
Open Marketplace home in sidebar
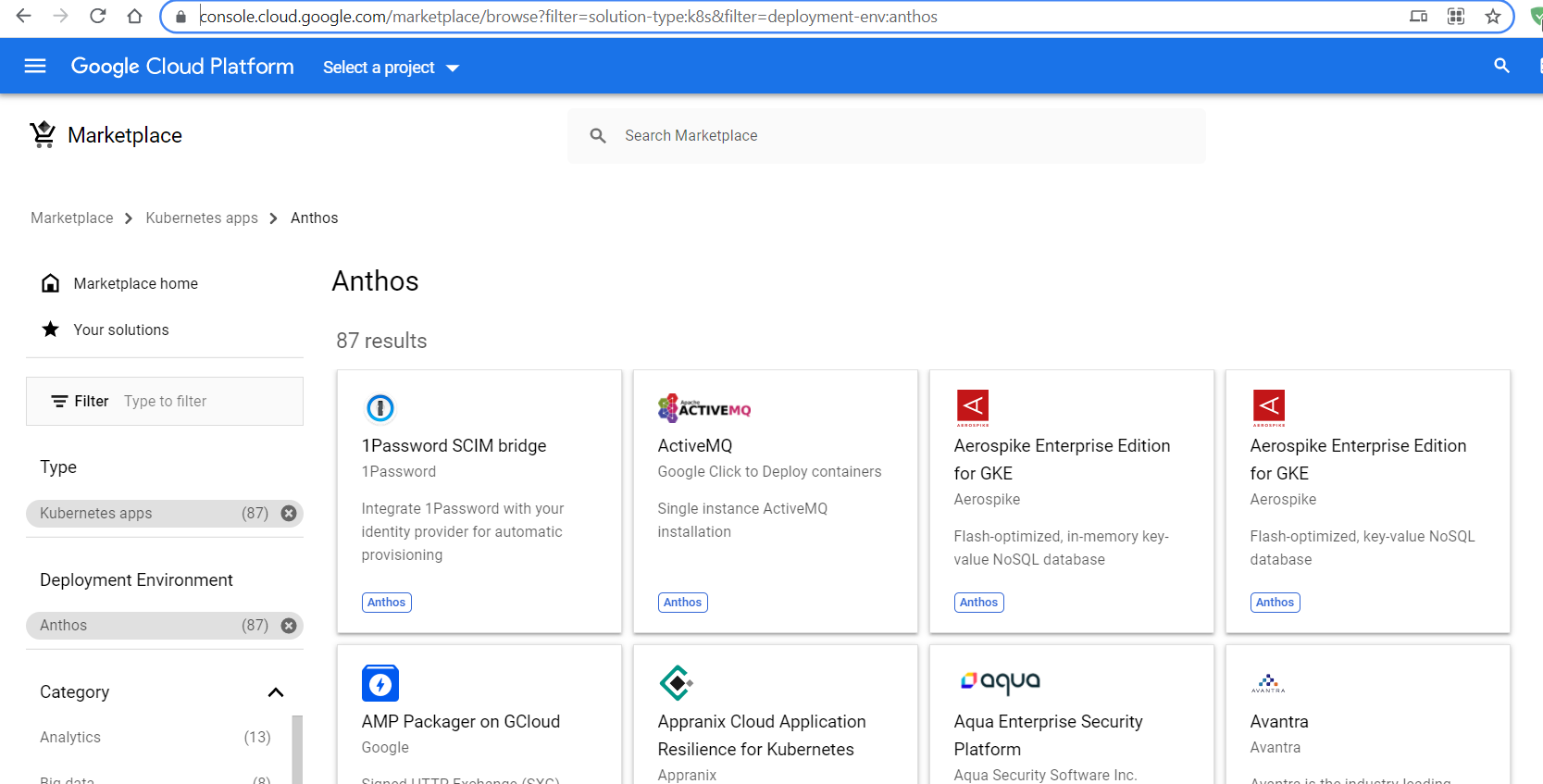(x=136, y=283)
